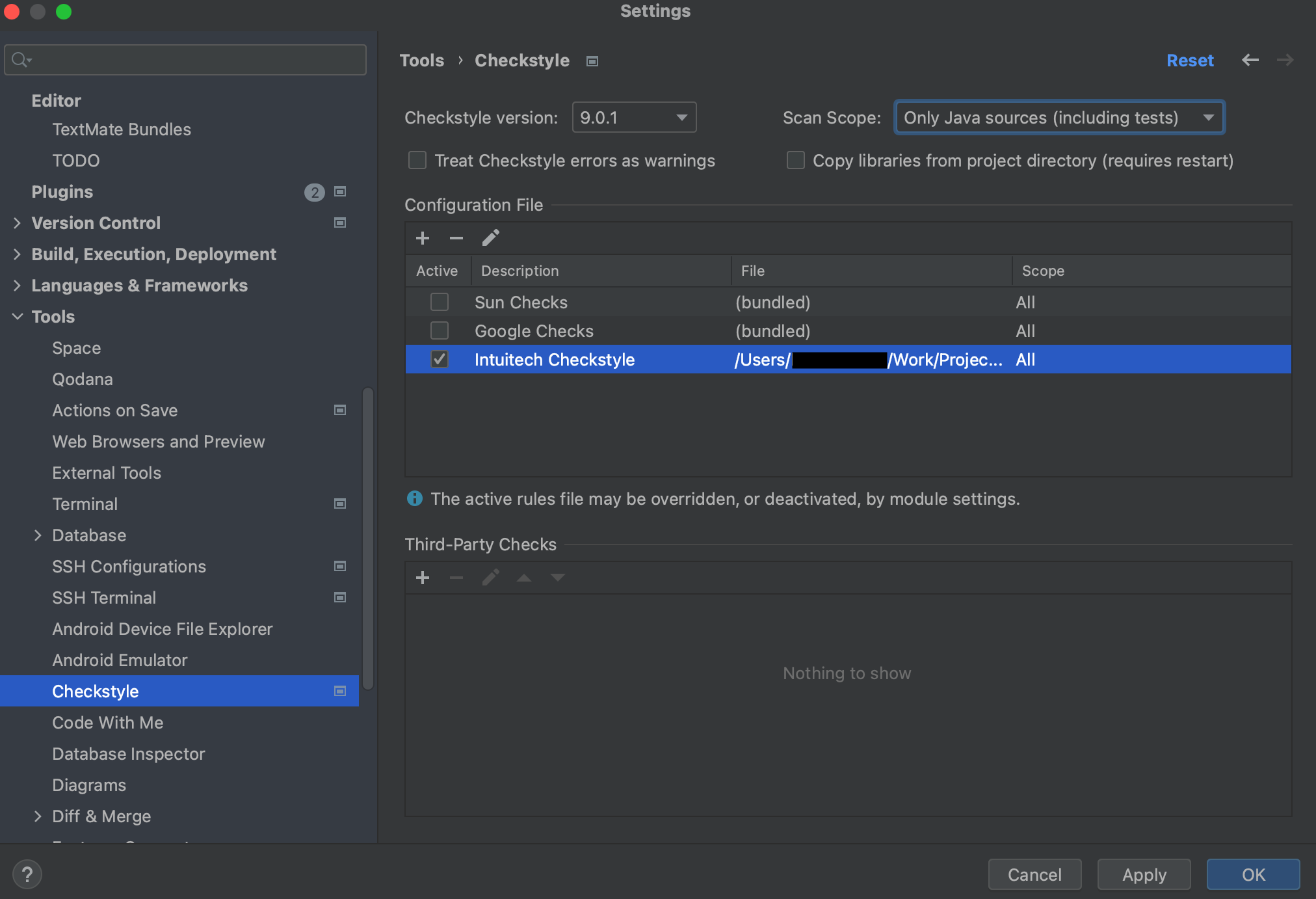Add a new third-party check
This screenshot has height=899, width=1316.
pyautogui.click(x=423, y=578)
